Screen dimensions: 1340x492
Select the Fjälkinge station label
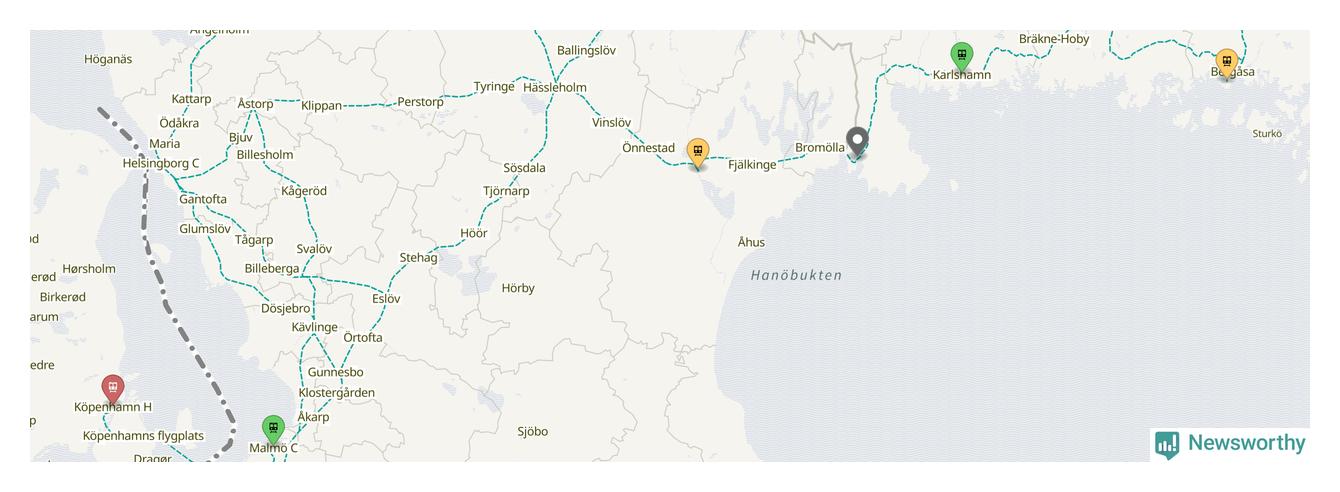[x=752, y=165]
